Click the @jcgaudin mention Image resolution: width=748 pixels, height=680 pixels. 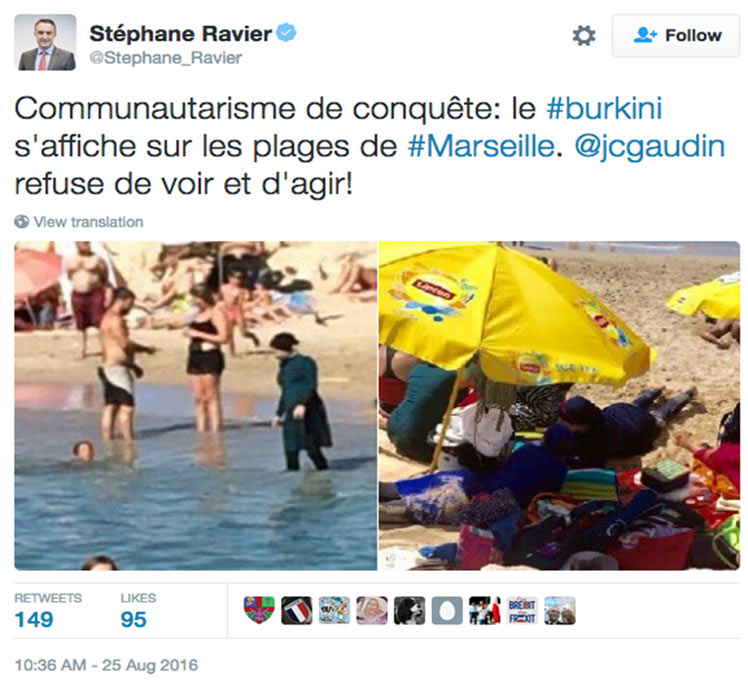pos(650,147)
